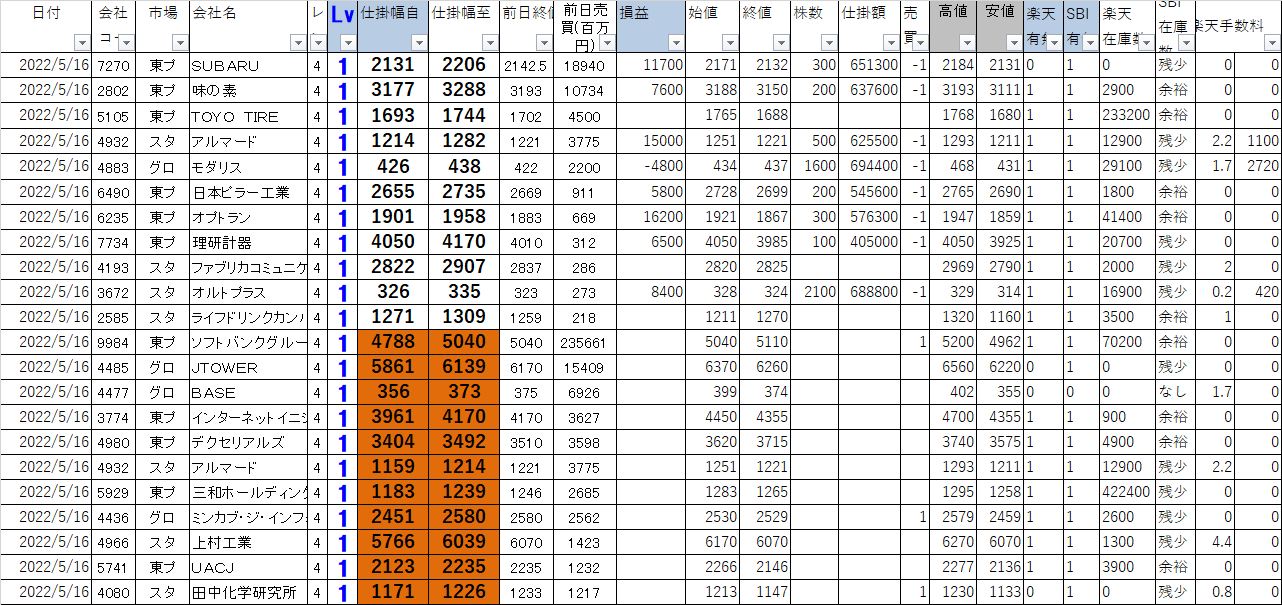This screenshot has width=1282, height=605.
Task: Open the 前日終値 column filter dropdown
Action: coord(544,43)
